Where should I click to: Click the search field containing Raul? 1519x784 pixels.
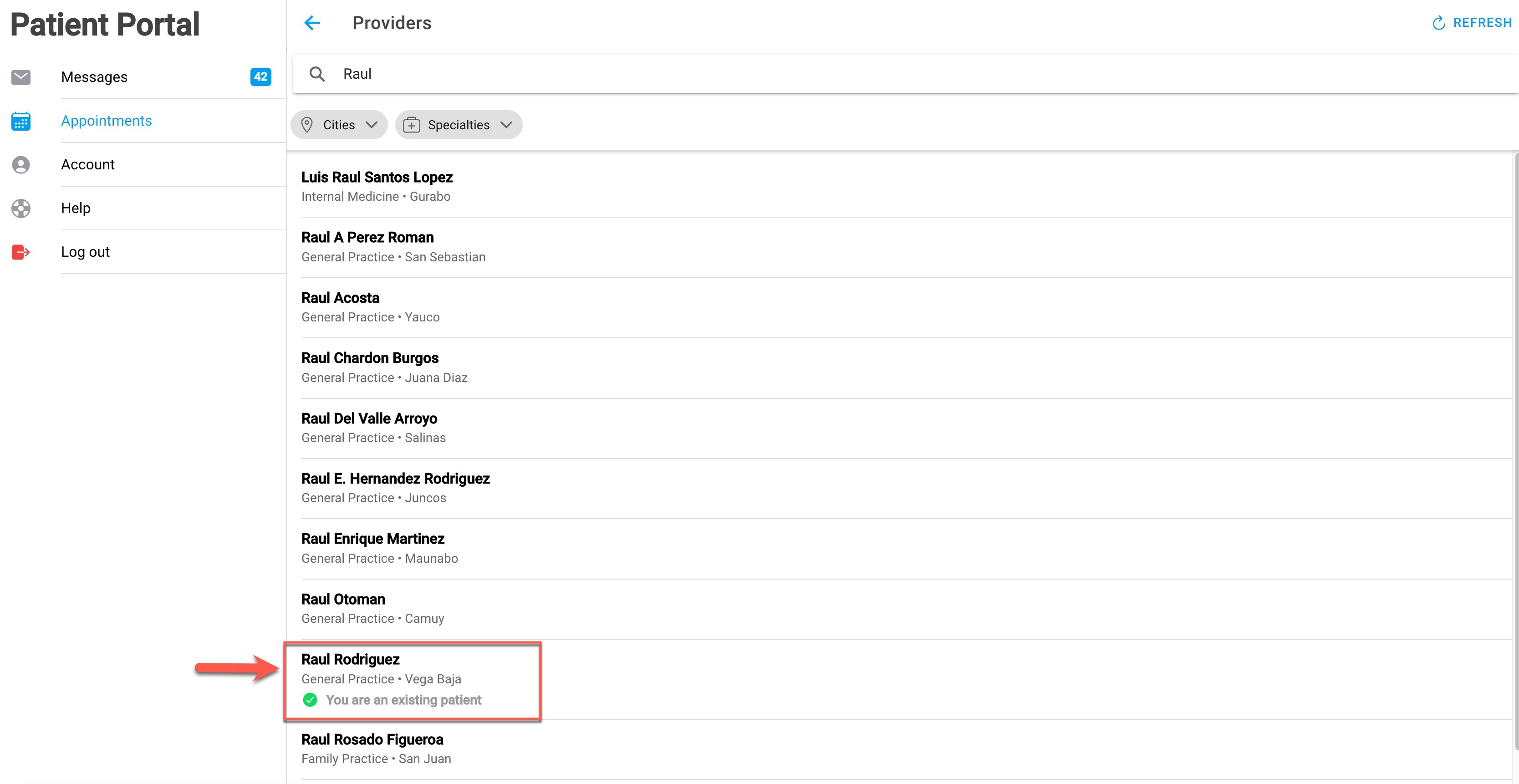click(708, 74)
